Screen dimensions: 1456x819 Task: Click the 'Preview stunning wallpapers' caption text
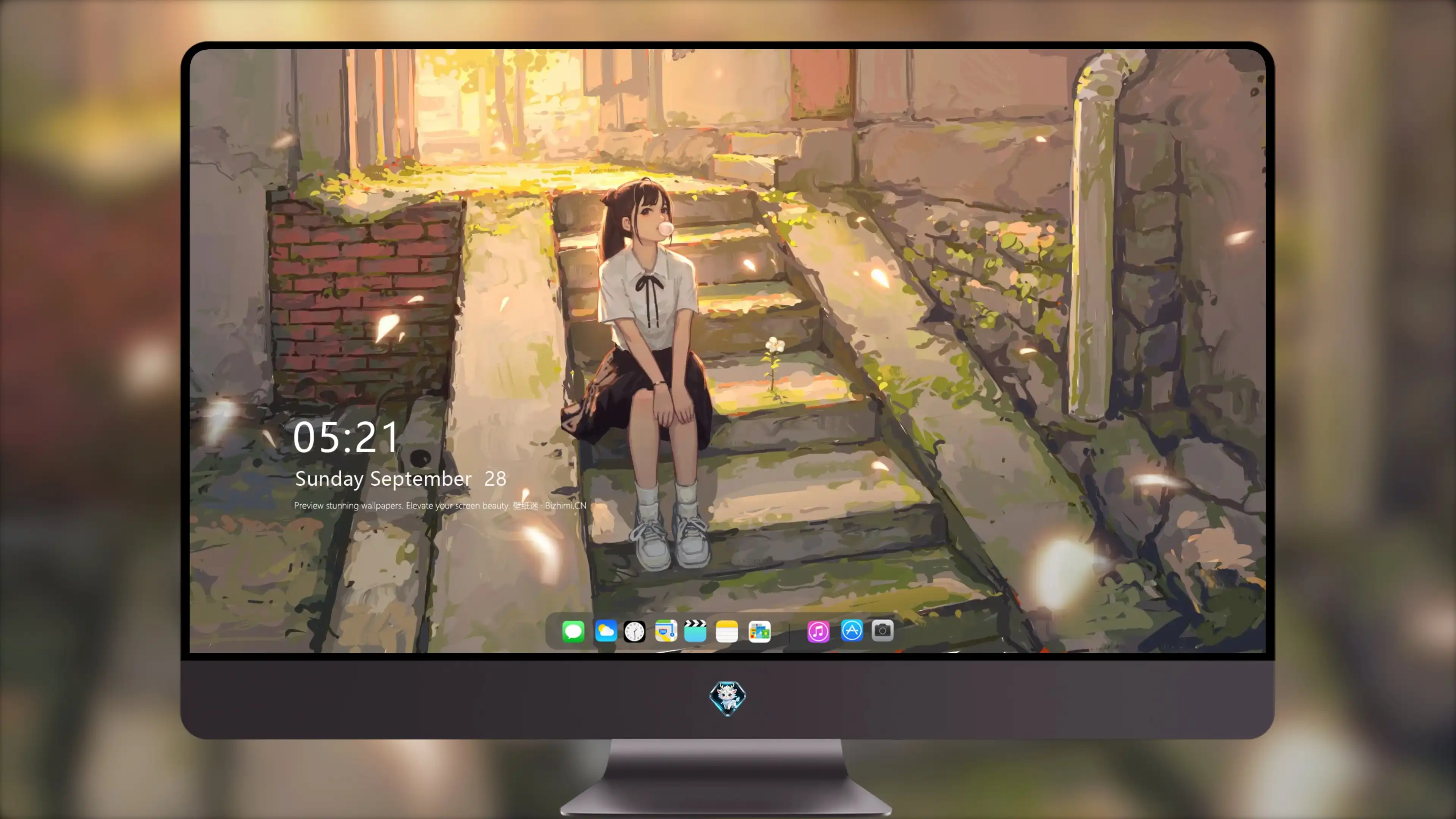point(440,505)
